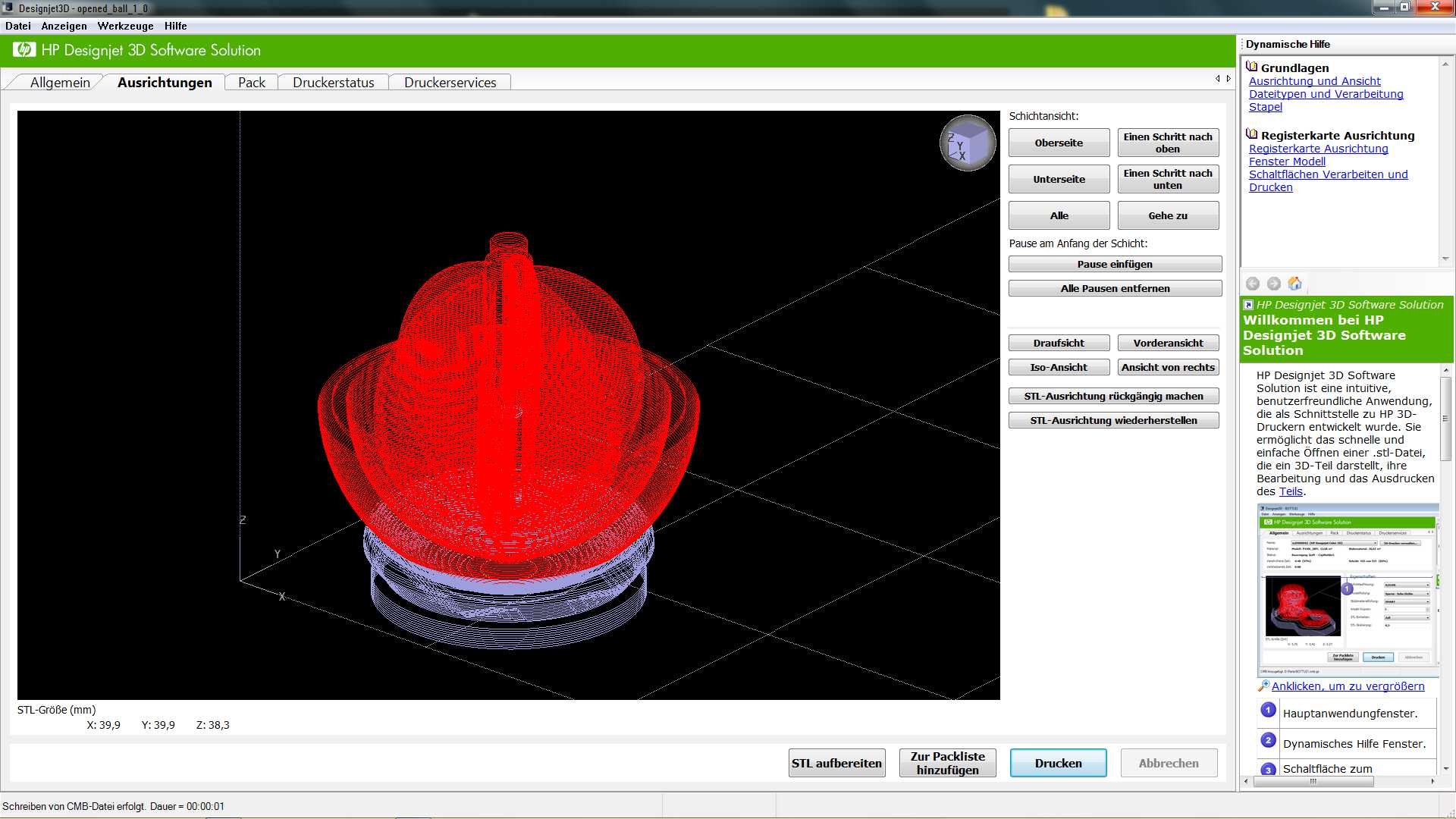
Task: Click Alle Pausen entfernen
Action: [x=1116, y=288]
